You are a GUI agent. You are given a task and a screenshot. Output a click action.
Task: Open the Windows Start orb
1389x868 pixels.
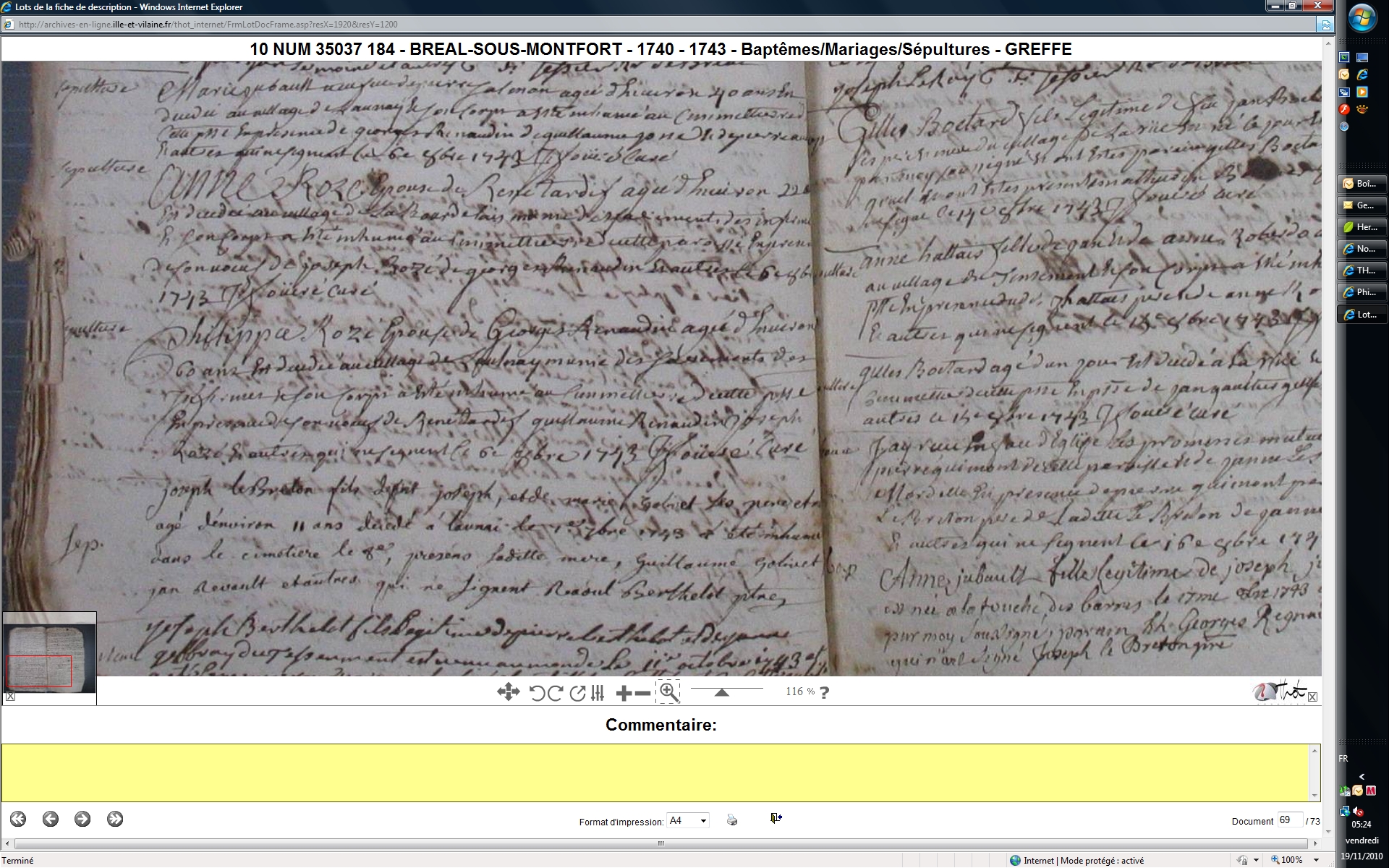[1362, 19]
